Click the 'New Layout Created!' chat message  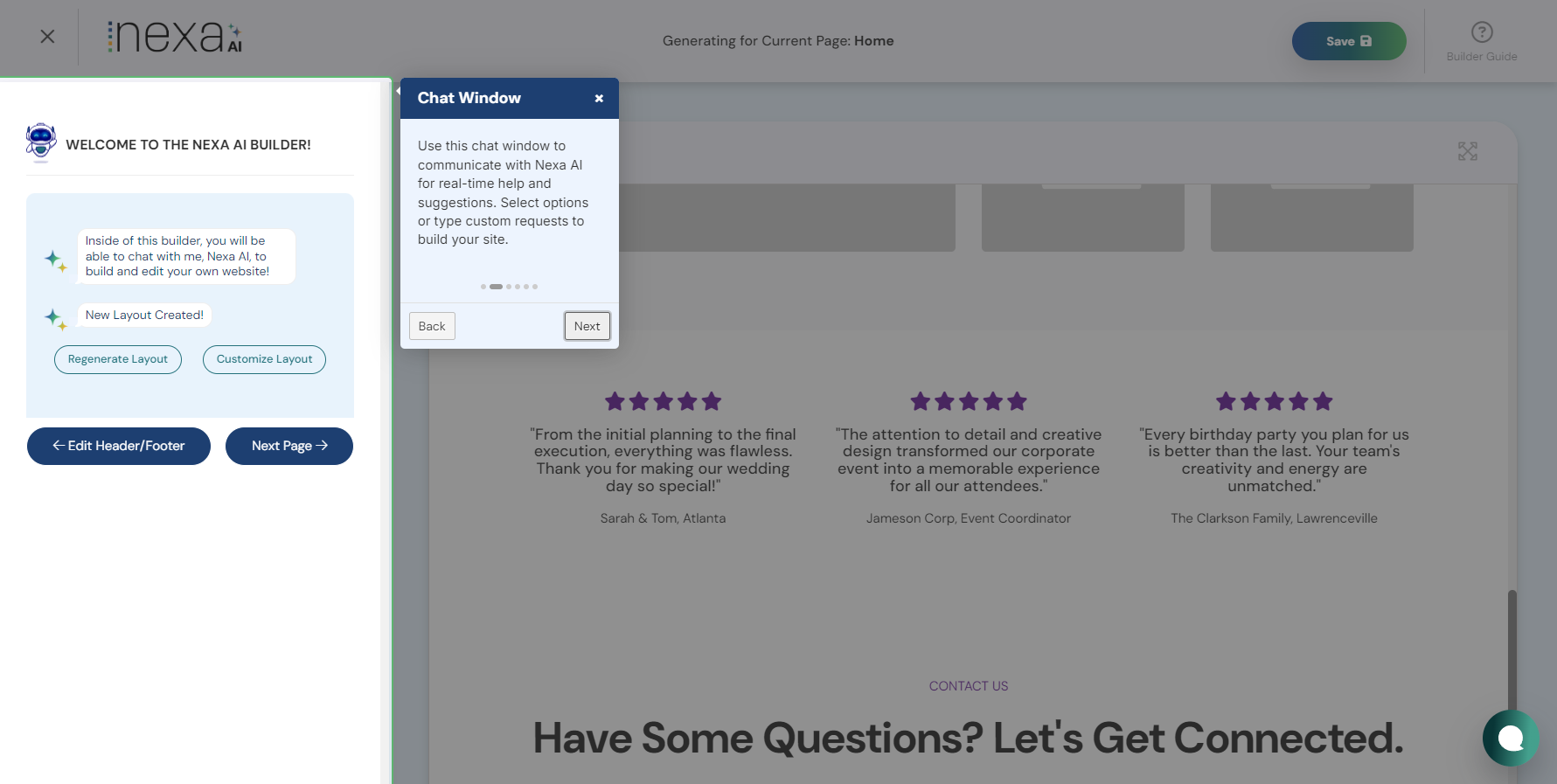coord(144,316)
